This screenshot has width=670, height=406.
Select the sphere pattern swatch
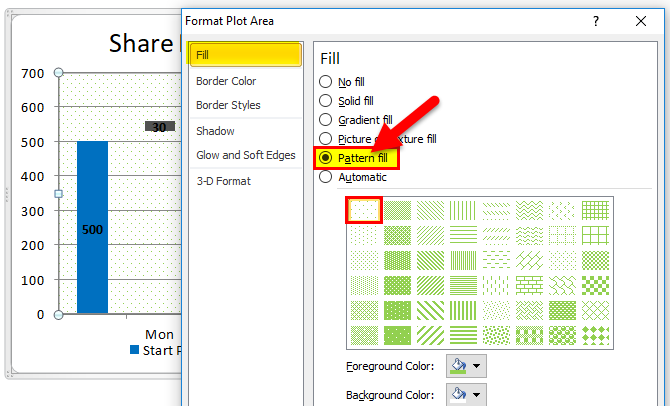[562, 335]
